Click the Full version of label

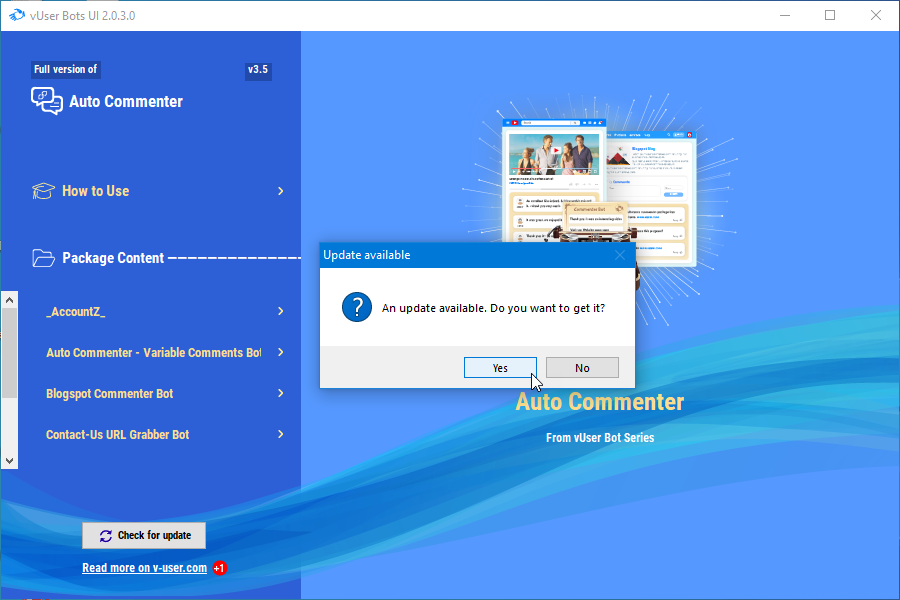pyautogui.click(x=65, y=69)
